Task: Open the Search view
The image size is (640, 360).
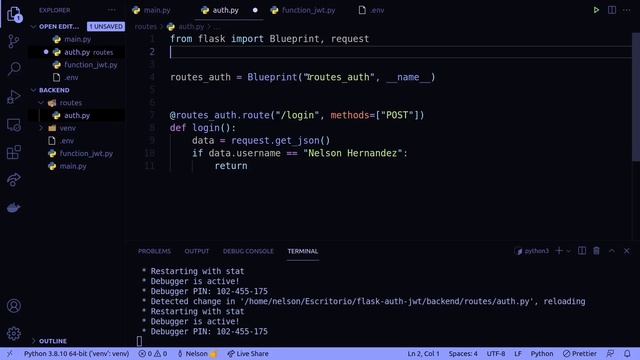Action: click(14, 69)
